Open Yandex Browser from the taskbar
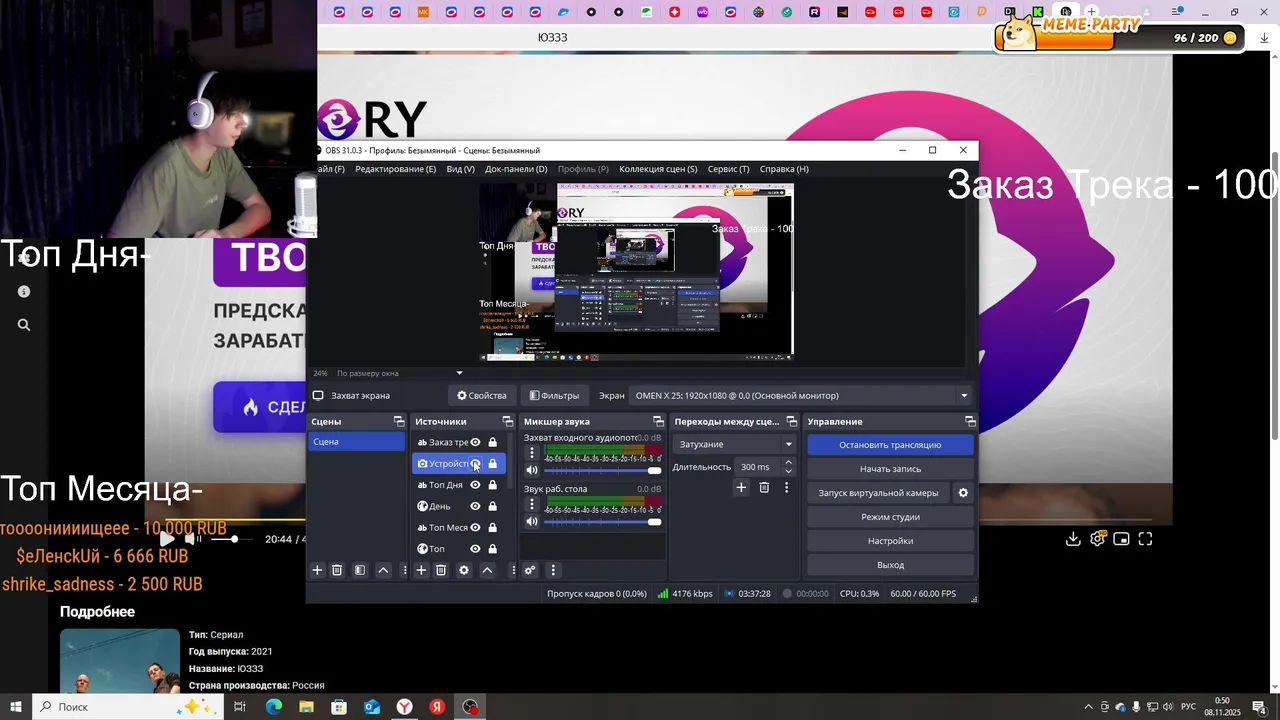Image resolution: width=1280 pixels, height=720 pixels. [x=404, y=707]
